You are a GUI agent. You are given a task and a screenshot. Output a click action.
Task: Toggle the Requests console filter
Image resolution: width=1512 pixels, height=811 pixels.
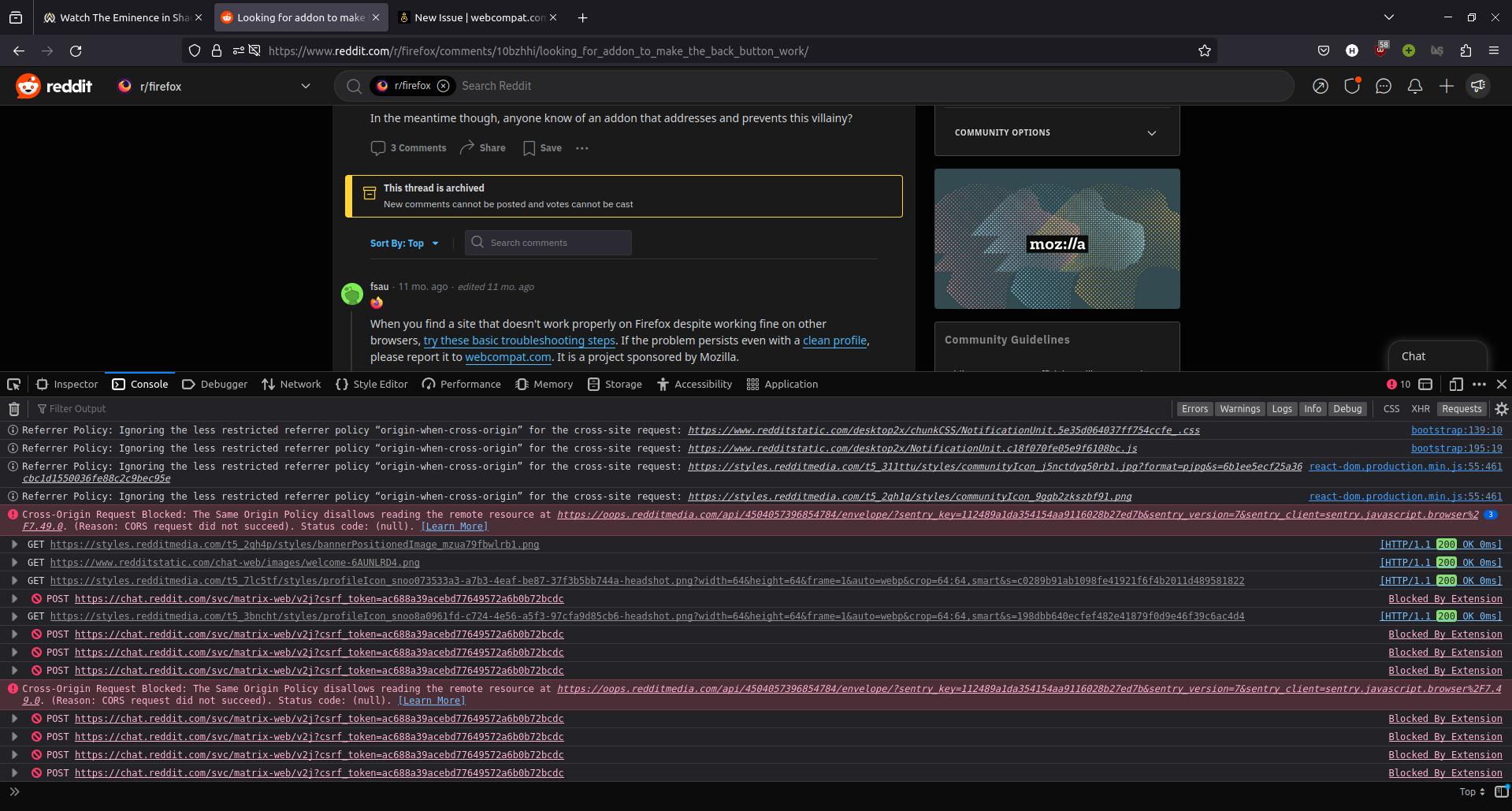coord(1462,408)
